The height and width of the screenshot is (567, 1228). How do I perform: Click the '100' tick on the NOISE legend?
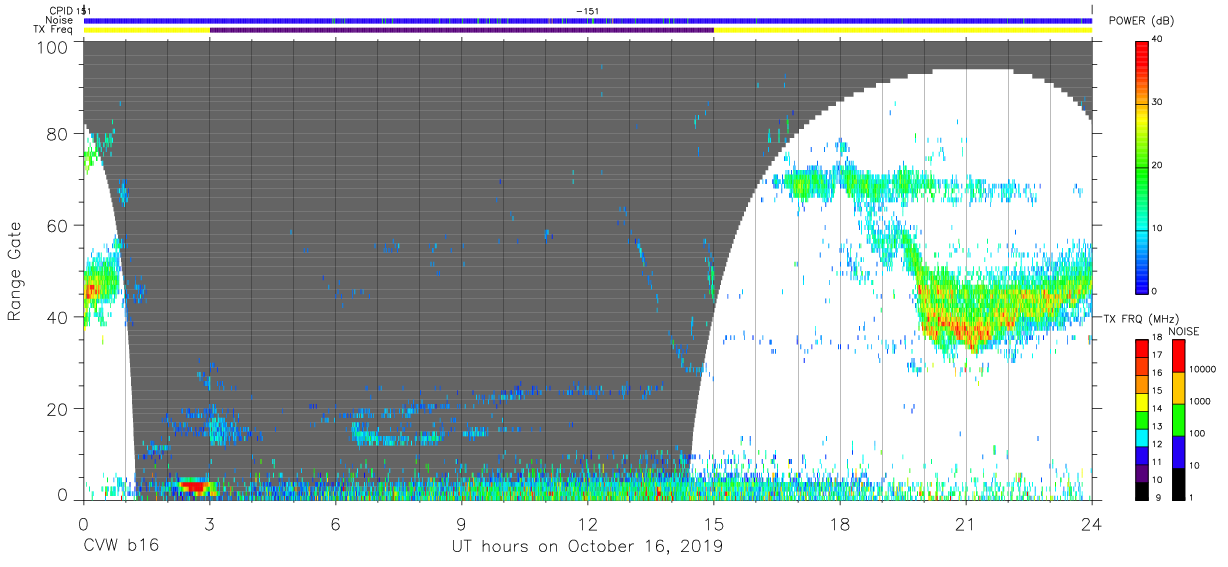click(x=1196, y=433)
